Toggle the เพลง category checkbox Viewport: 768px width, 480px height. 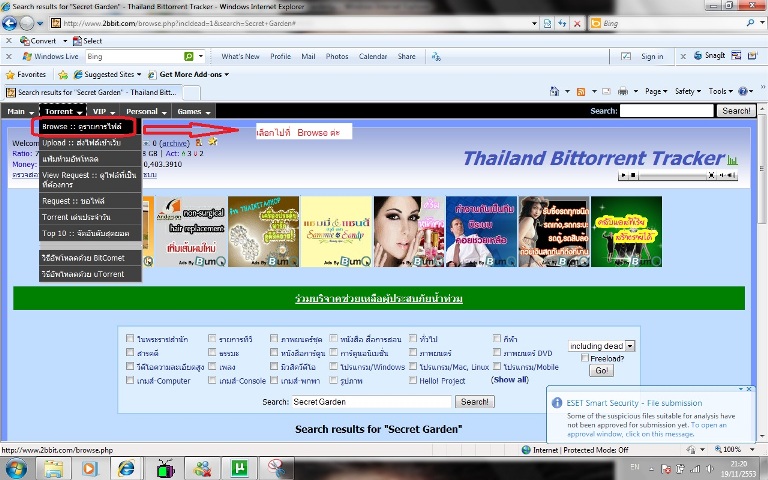[212, 366]
